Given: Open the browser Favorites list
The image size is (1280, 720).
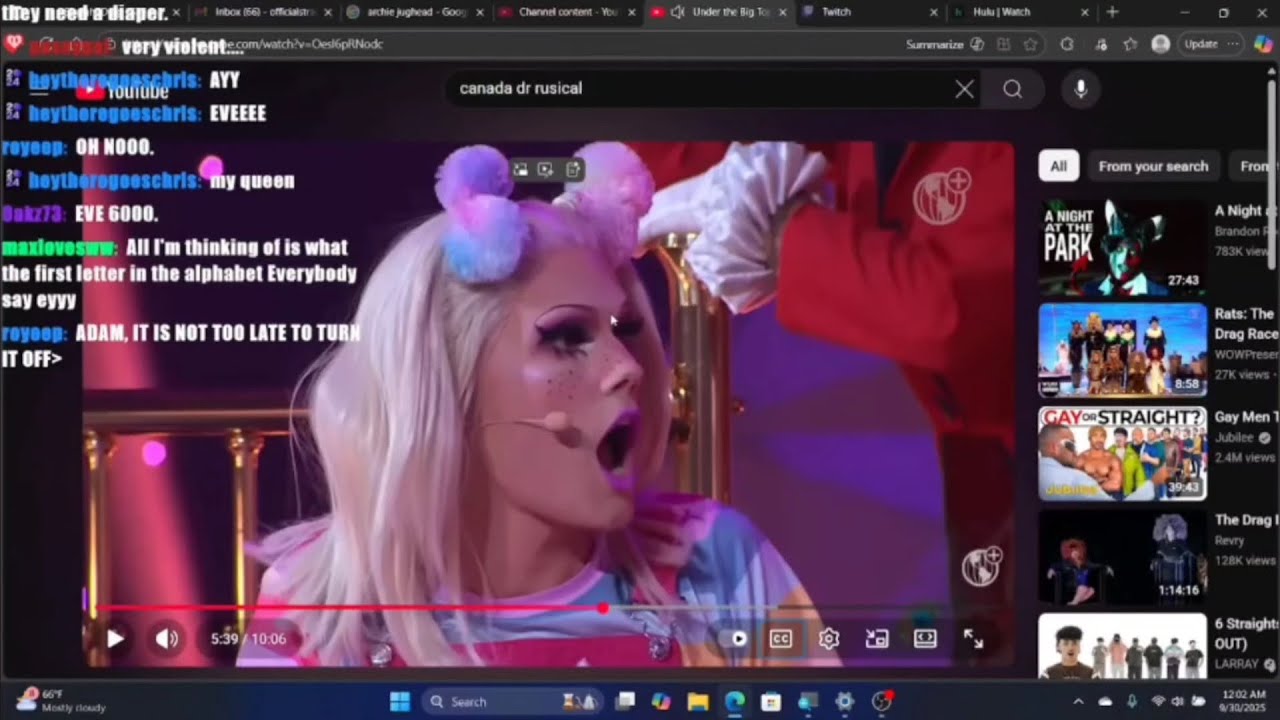Looking at the screenshot, I should (1131, 44).
